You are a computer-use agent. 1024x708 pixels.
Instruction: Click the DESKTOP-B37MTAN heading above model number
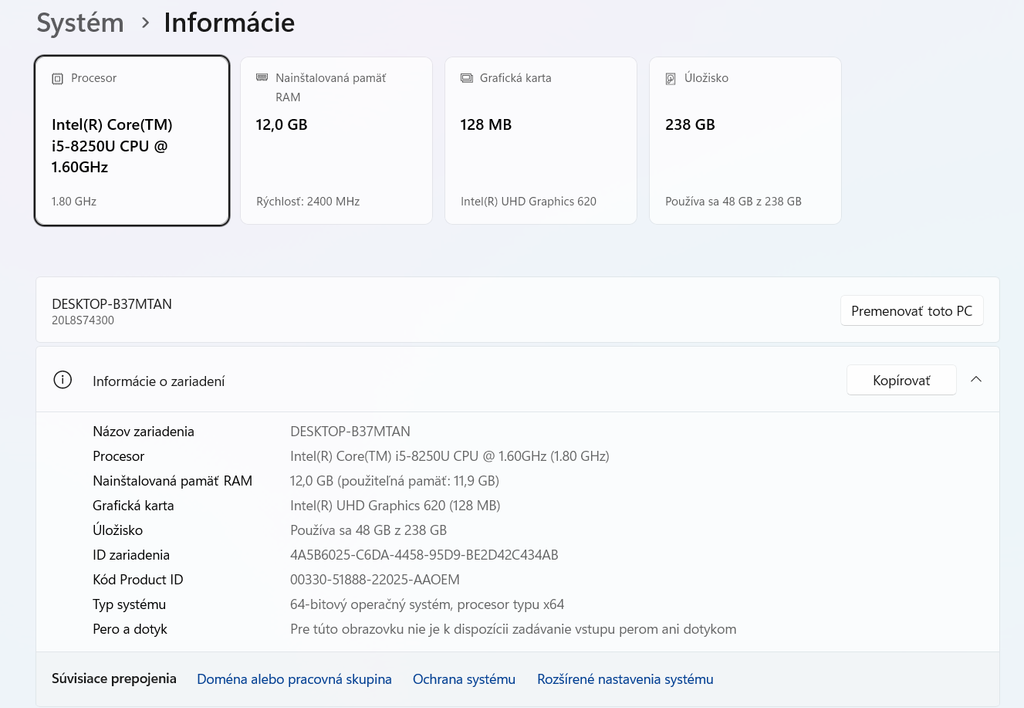point(112,304)
